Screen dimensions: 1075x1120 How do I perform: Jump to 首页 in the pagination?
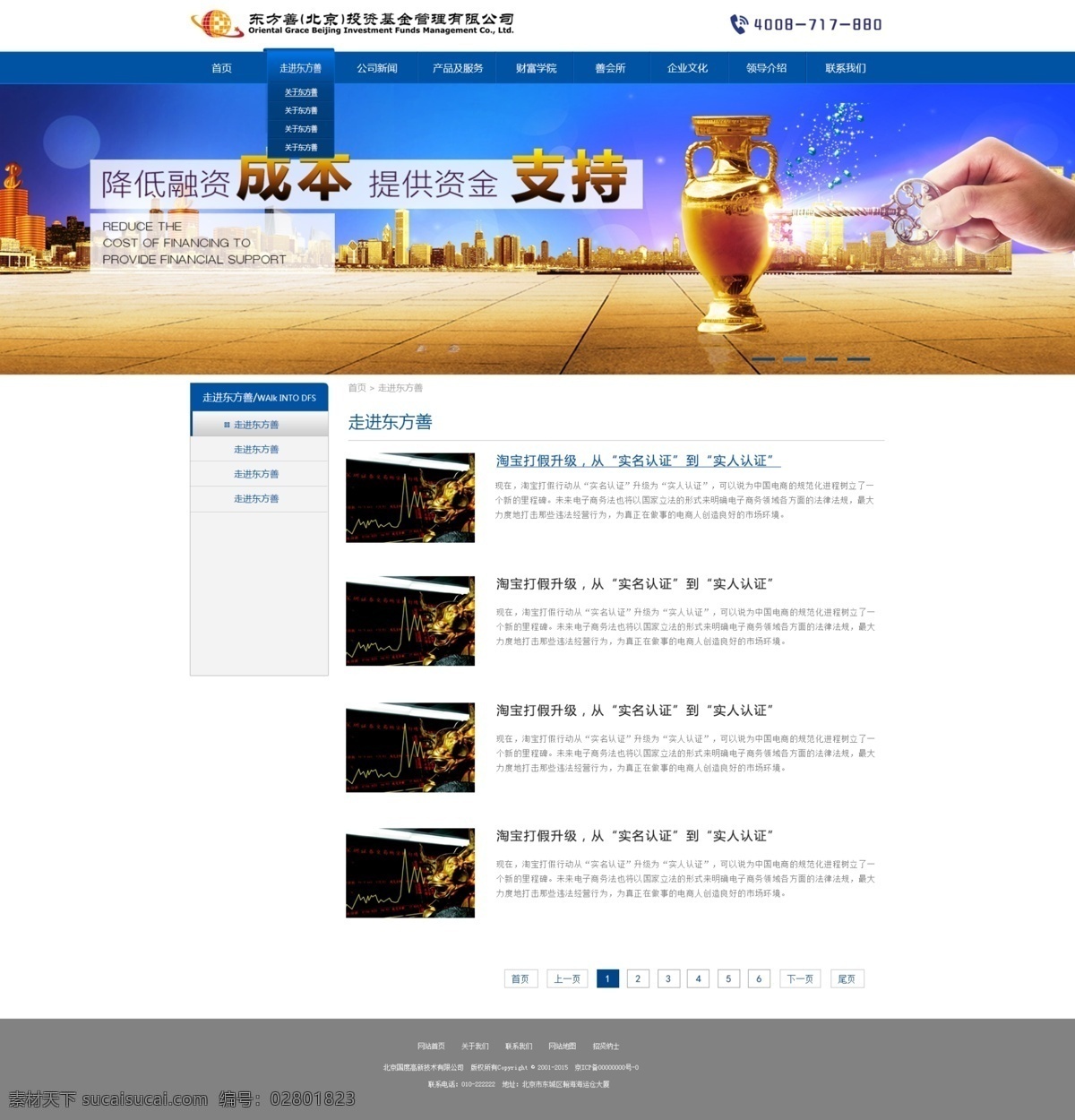(520, 978)
